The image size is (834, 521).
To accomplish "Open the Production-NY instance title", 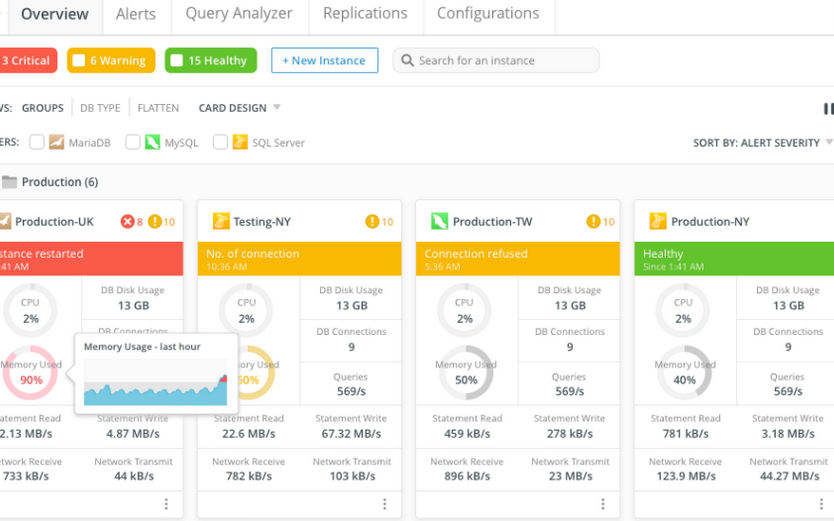I will 710,222.
